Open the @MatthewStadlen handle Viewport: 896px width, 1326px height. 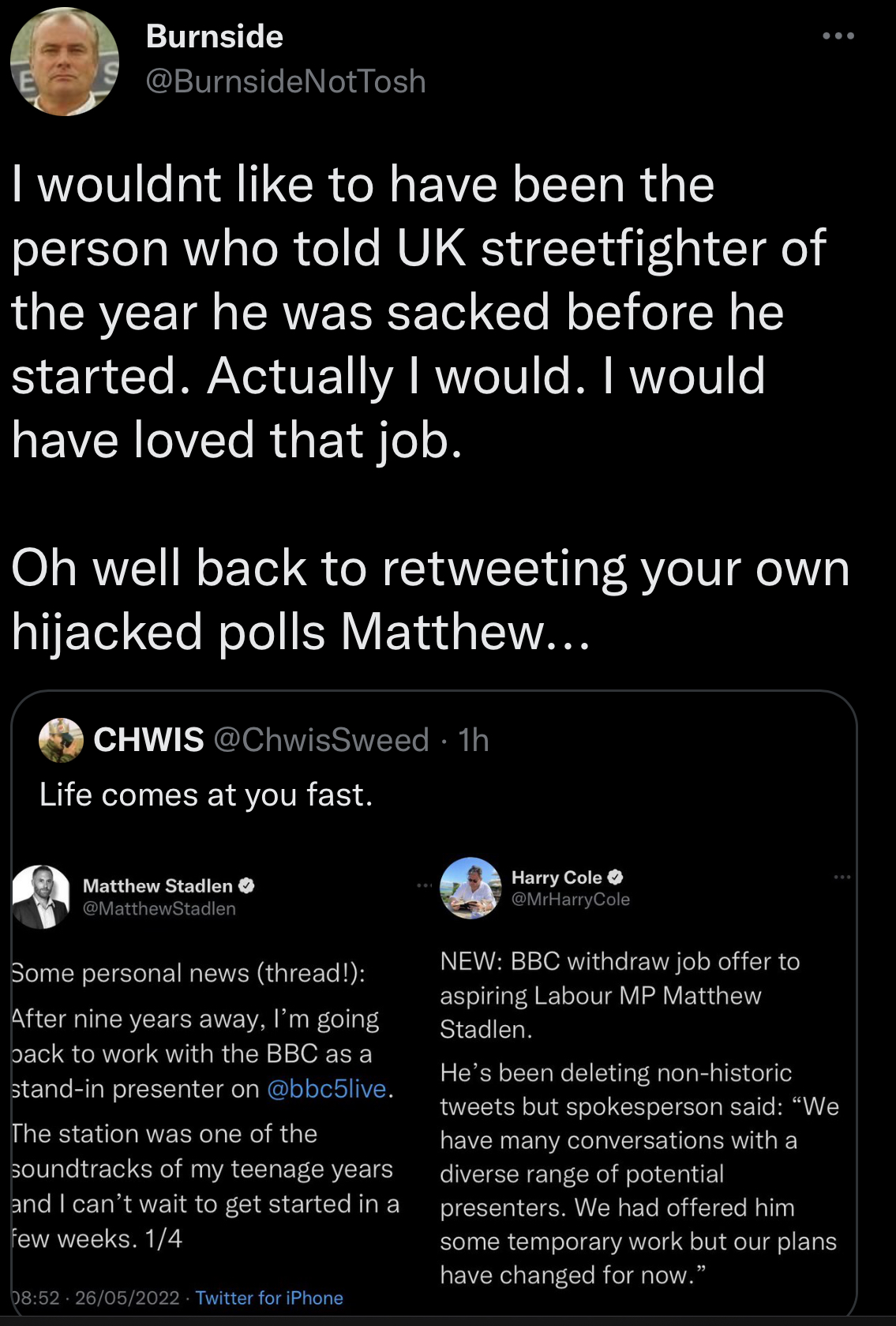pos(159,909)
